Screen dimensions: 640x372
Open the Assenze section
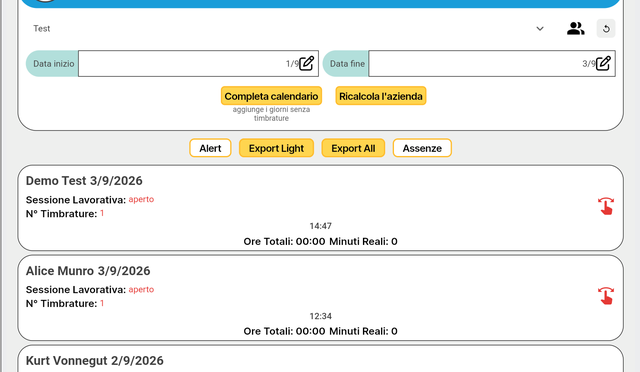422,148
